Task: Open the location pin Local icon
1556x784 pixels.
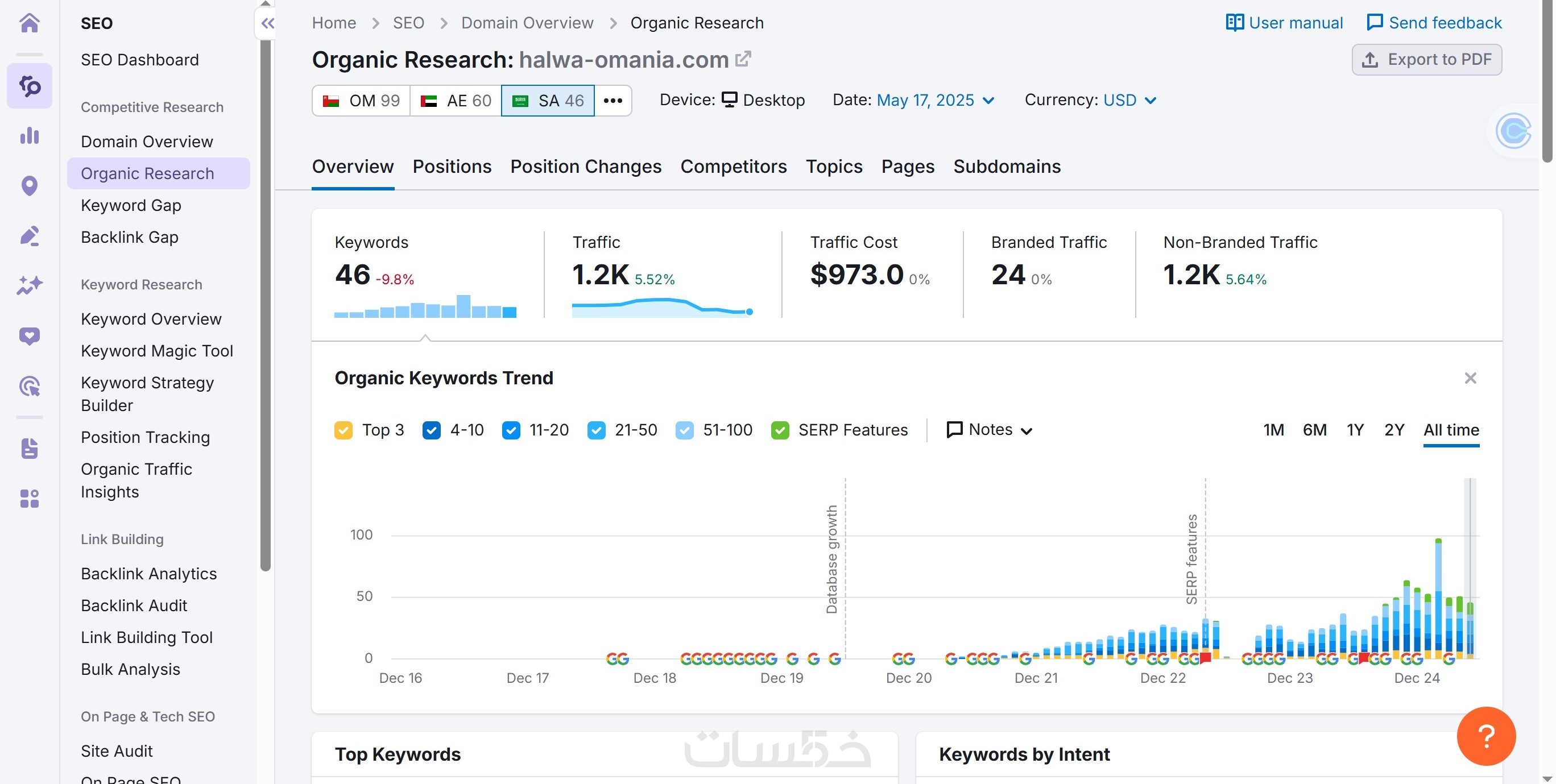Action: (29, 185)
